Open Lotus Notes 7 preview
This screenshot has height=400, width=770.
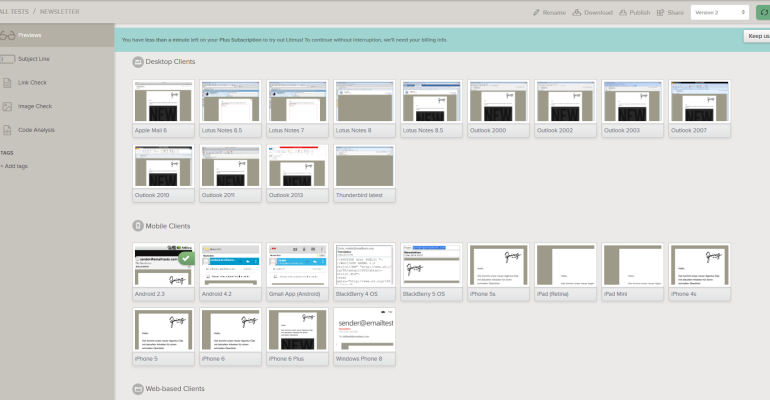tap(297, 108)
